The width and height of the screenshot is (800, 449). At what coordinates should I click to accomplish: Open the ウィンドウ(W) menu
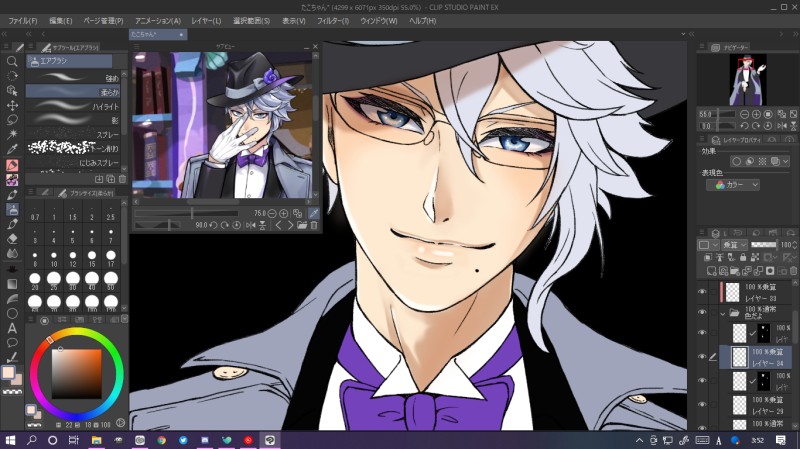click(x=379, y=21)
